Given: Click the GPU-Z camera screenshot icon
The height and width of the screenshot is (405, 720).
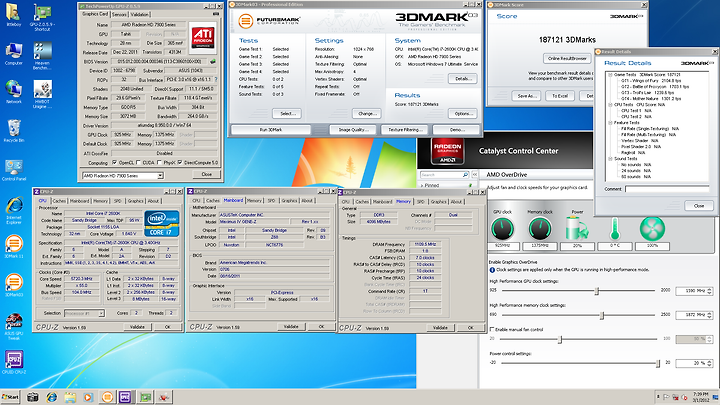Looking at the screenshot, I should pos(216,14).
